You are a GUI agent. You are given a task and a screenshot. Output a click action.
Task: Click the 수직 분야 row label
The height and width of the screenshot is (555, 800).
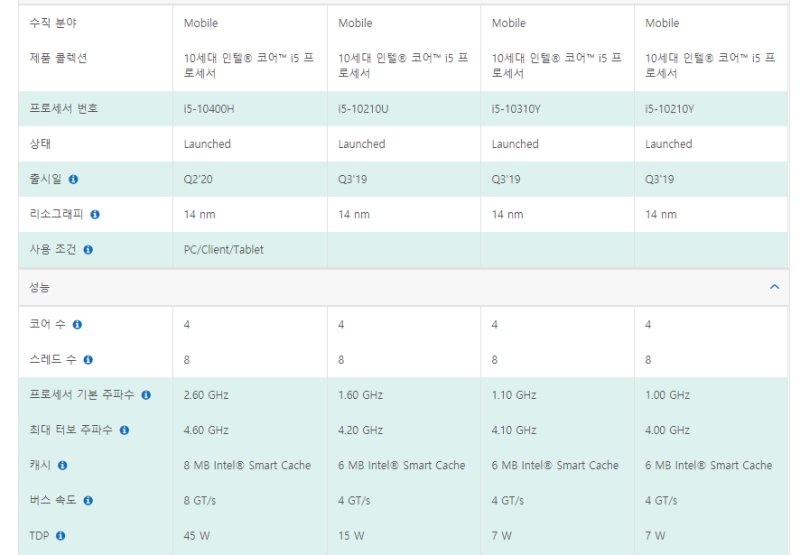[53, 23]
